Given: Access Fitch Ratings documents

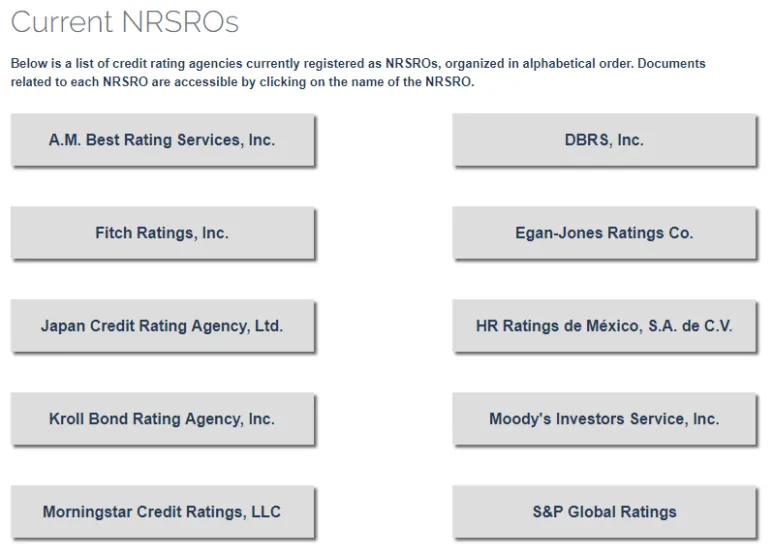Looking at the screenshot, I should tap(162, 233).
